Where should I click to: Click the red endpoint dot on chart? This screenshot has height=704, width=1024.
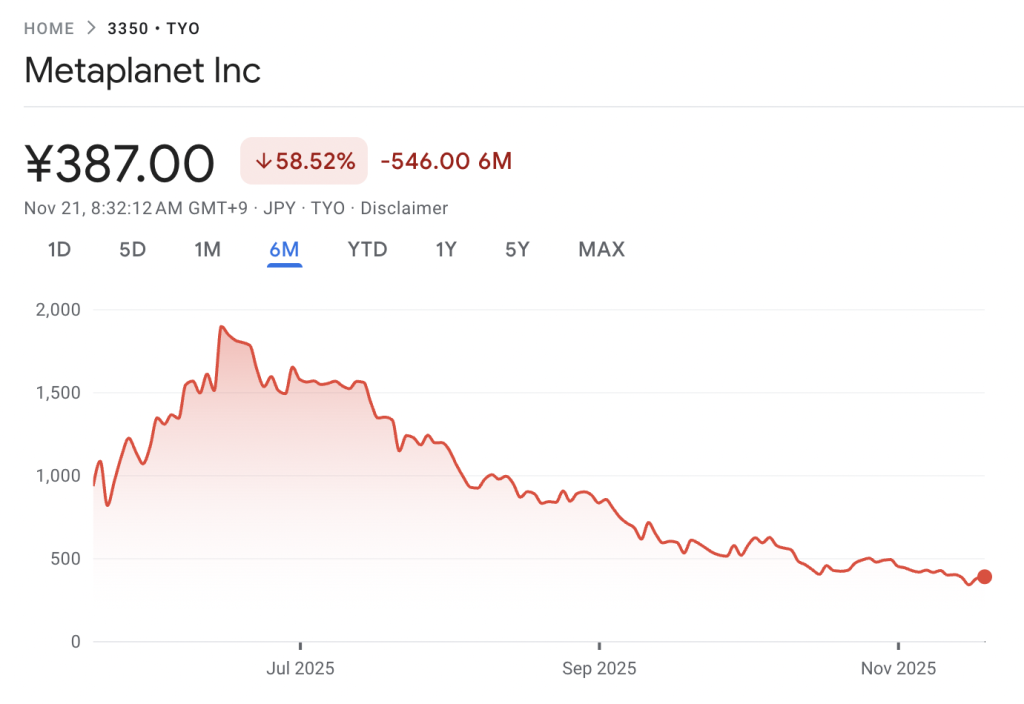[x=985, y=576]
